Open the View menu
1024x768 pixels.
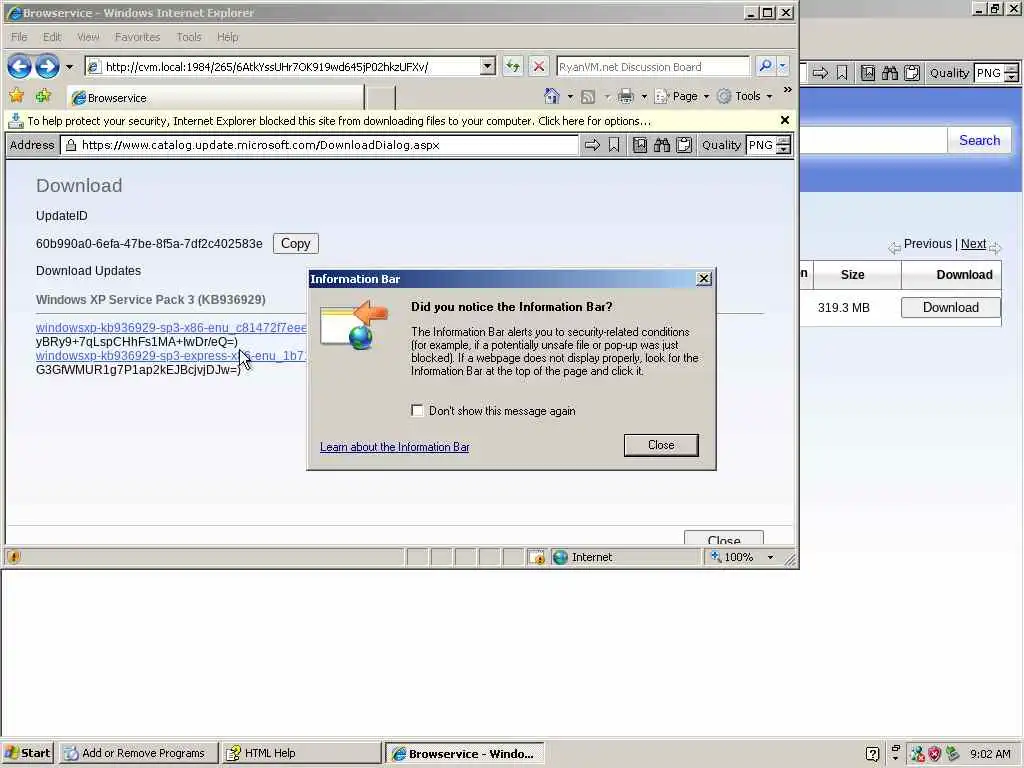[x=88, y=37]
